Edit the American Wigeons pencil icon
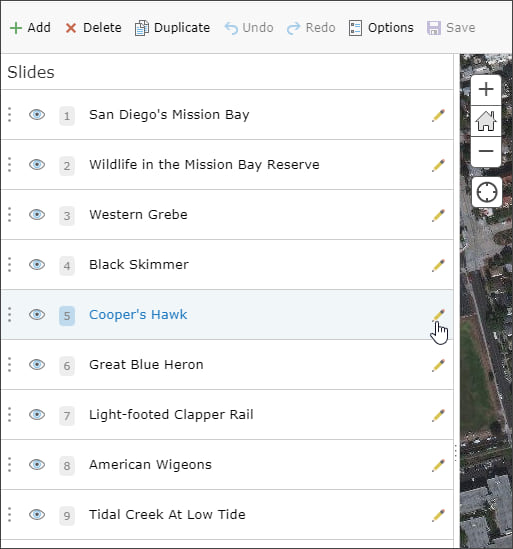The height and width of the screenshot is (549, 513). click(x=438, y=465)
